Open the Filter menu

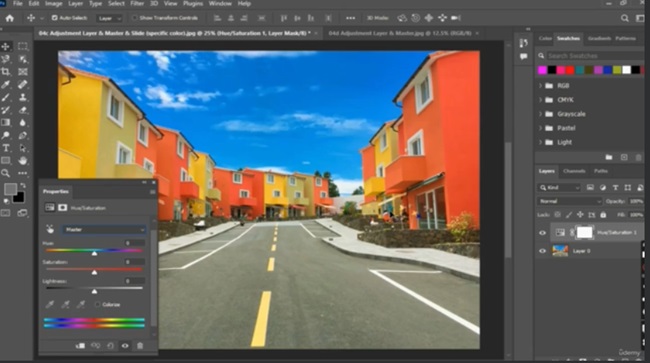(137, 4)
